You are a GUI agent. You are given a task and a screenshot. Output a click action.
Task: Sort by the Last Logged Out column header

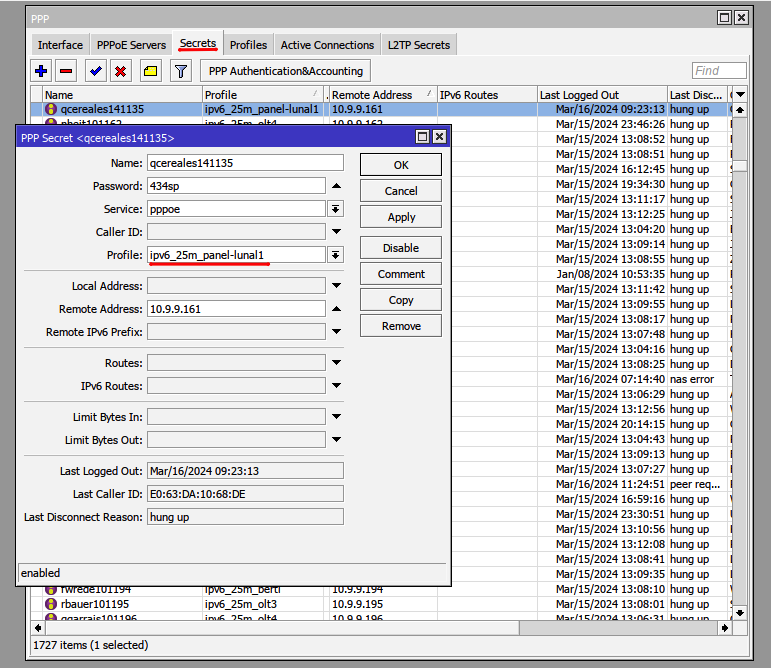(602, 94)
